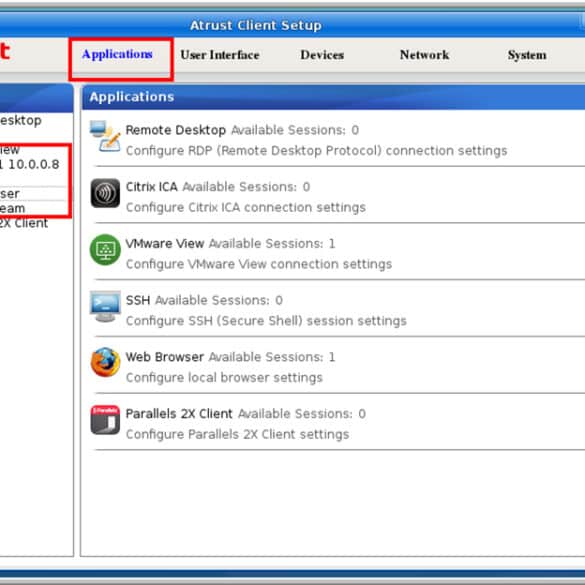
Task: Click 'Available Sessions: 0' beside Remote Desktop
Action: [295, 130]
